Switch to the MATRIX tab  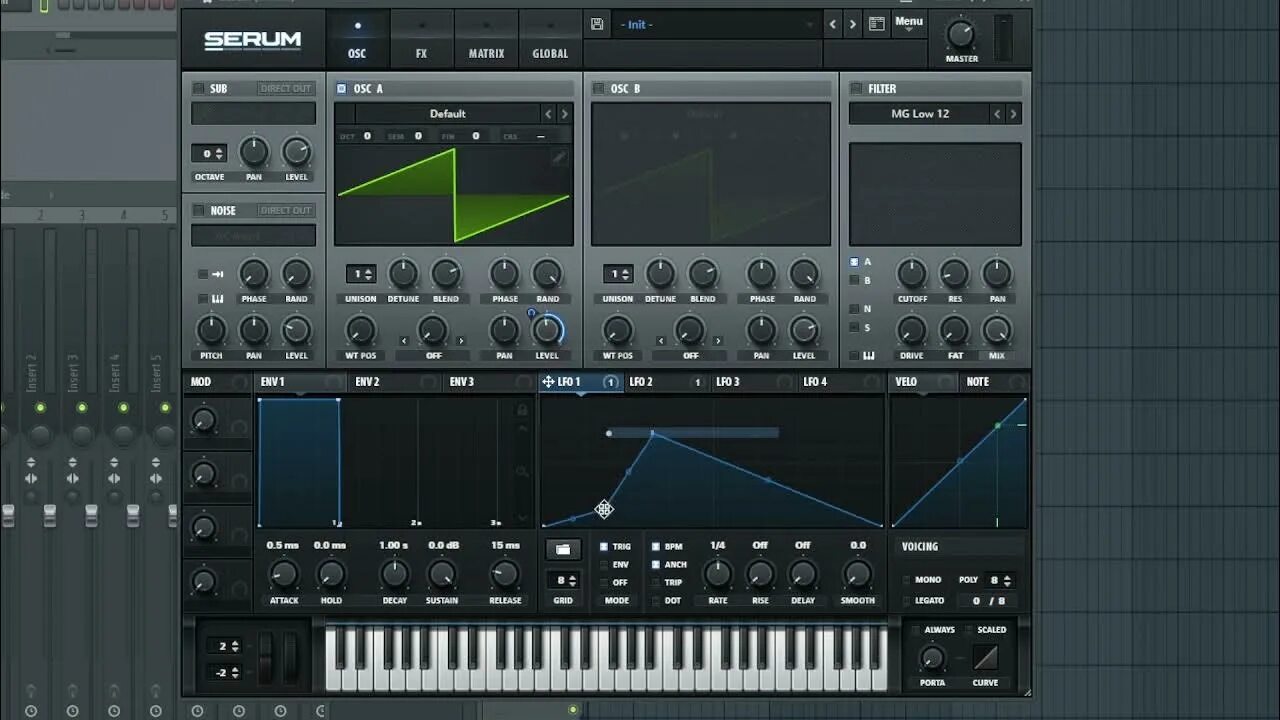486,38
